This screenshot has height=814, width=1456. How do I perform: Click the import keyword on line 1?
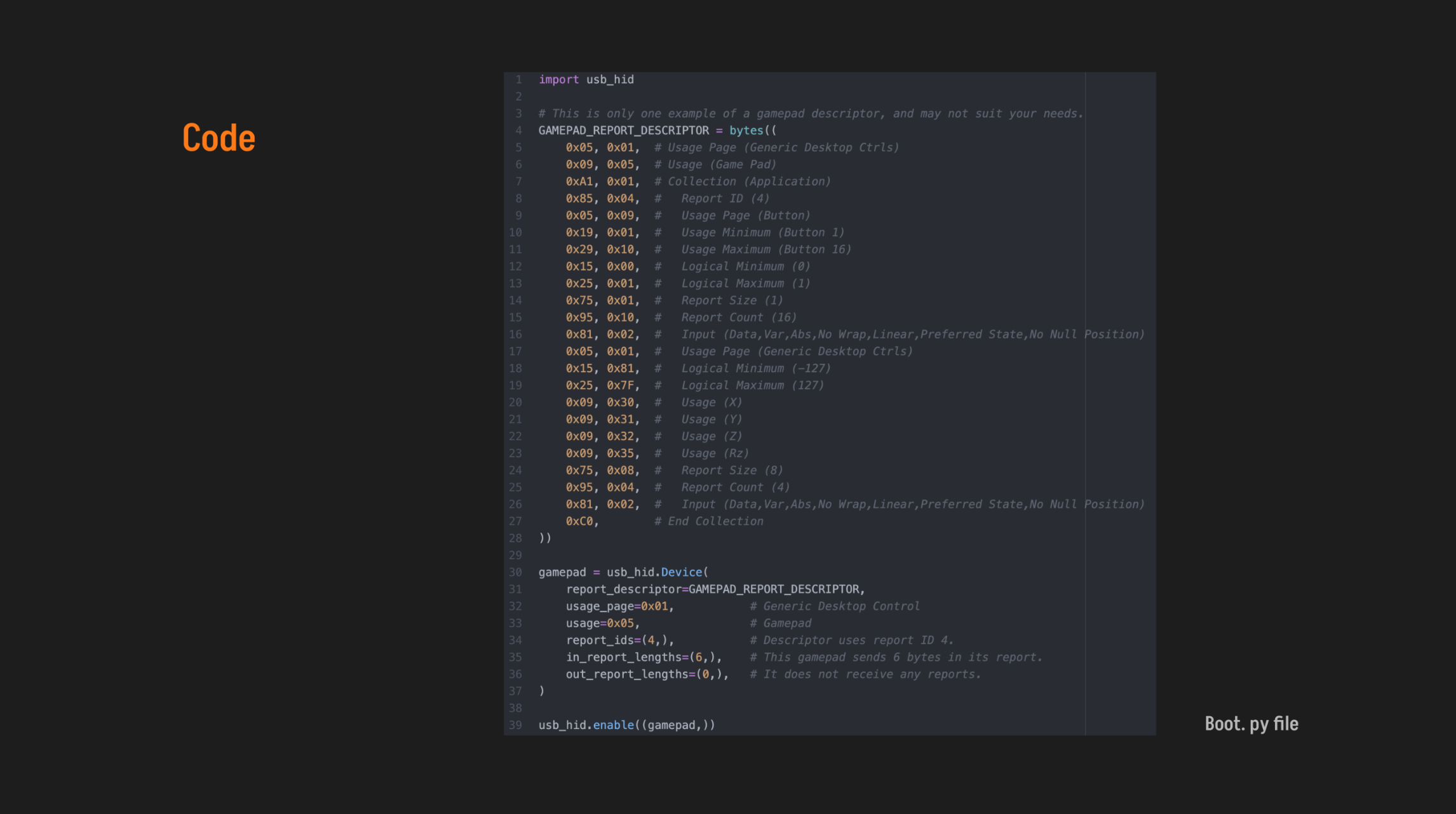[558, 79]
